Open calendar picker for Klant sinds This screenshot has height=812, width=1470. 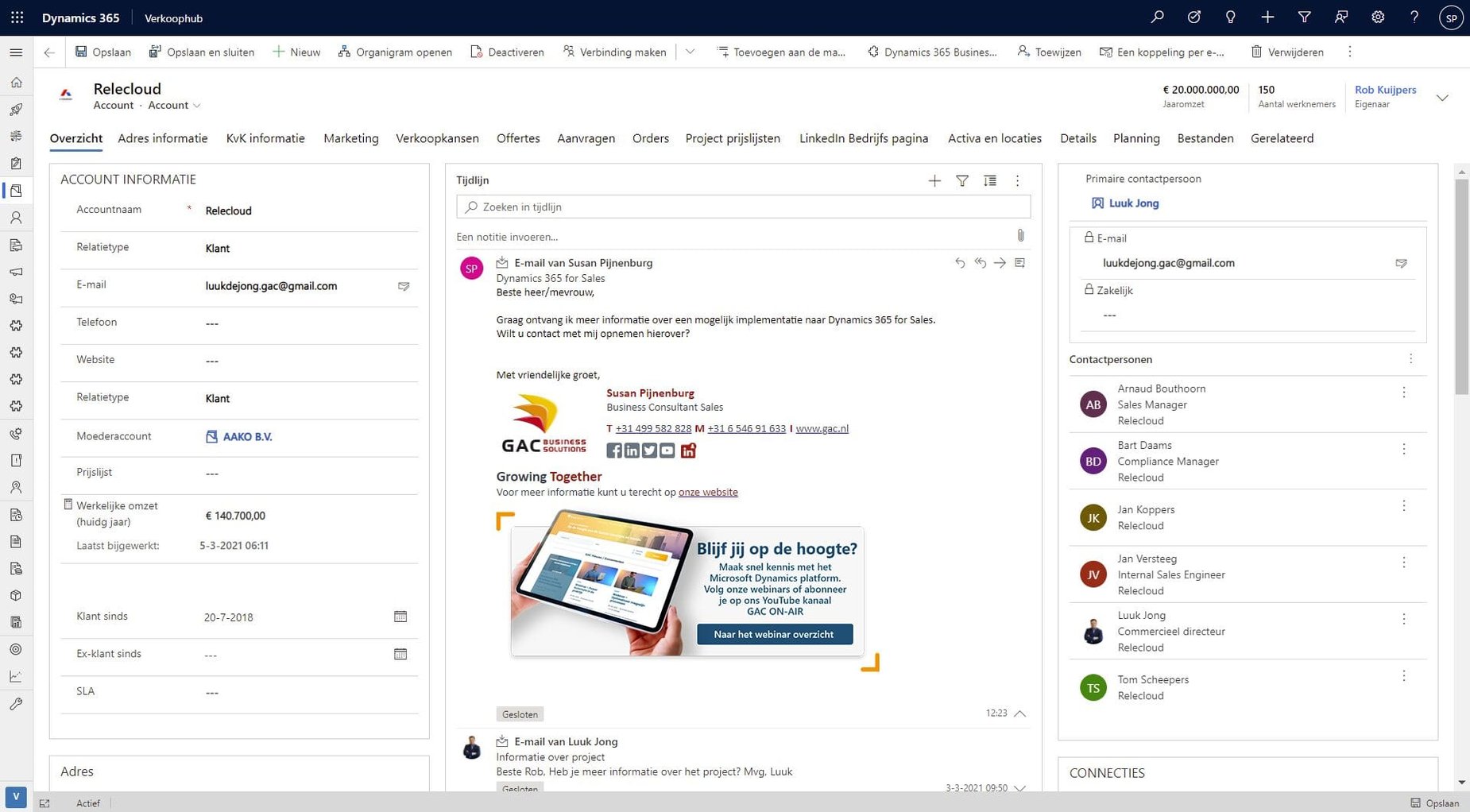coord(400,617)
